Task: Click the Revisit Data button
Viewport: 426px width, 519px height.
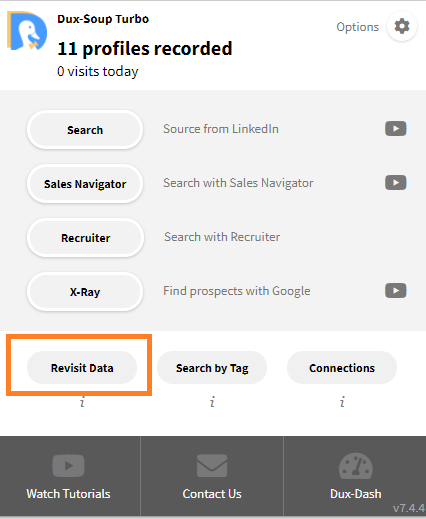Action: point(82,368)
